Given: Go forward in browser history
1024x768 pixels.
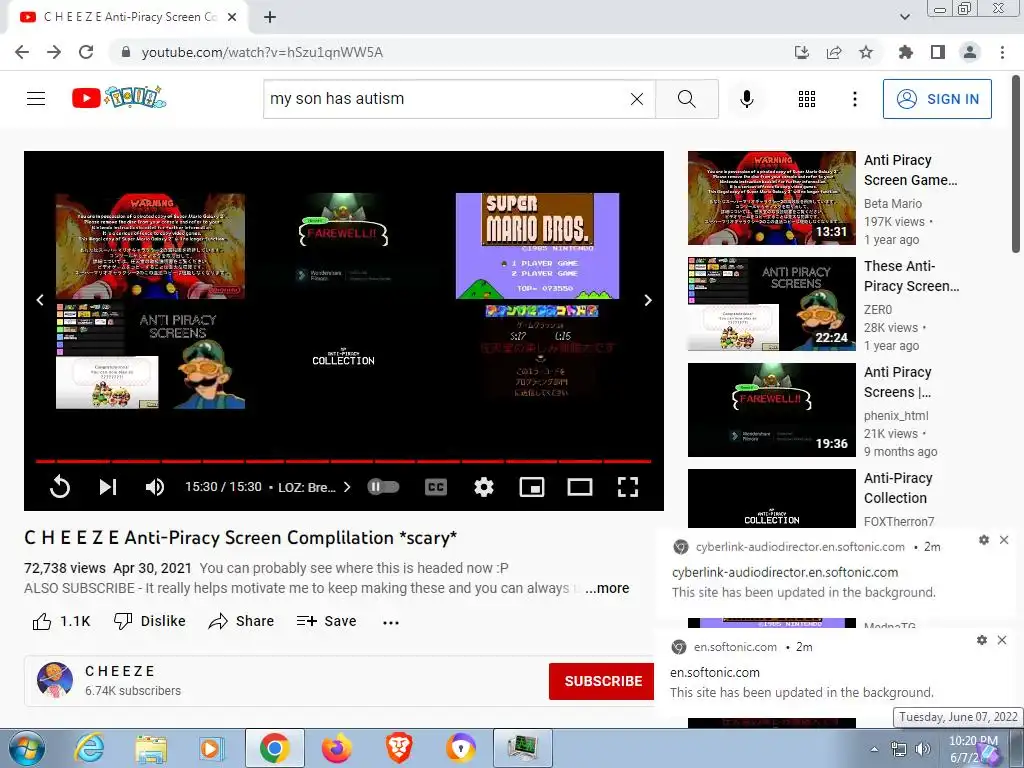Looking at the screenshot, I should click(54, 52).
